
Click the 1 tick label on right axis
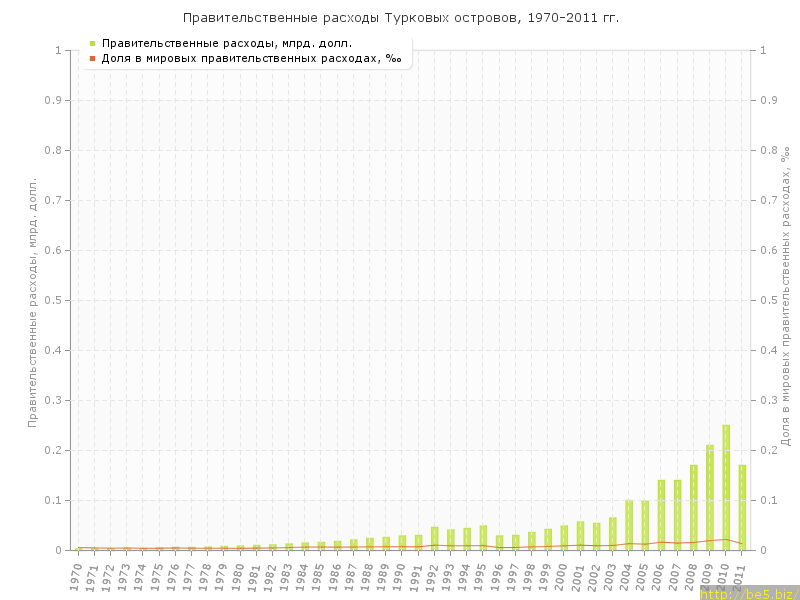point(763,50)
